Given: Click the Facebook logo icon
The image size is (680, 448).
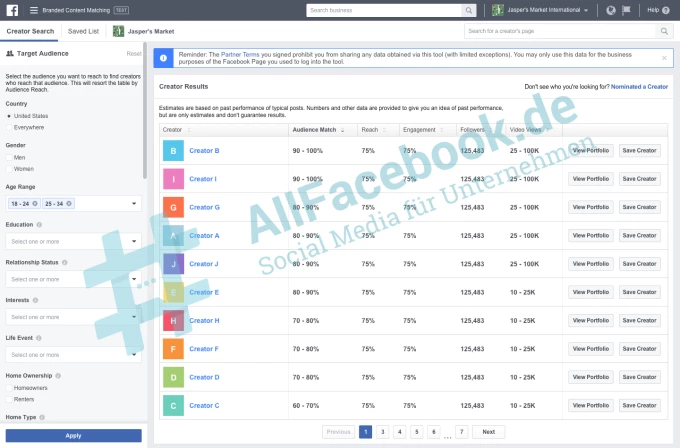Looking at the screenshot, I should 11,10.
